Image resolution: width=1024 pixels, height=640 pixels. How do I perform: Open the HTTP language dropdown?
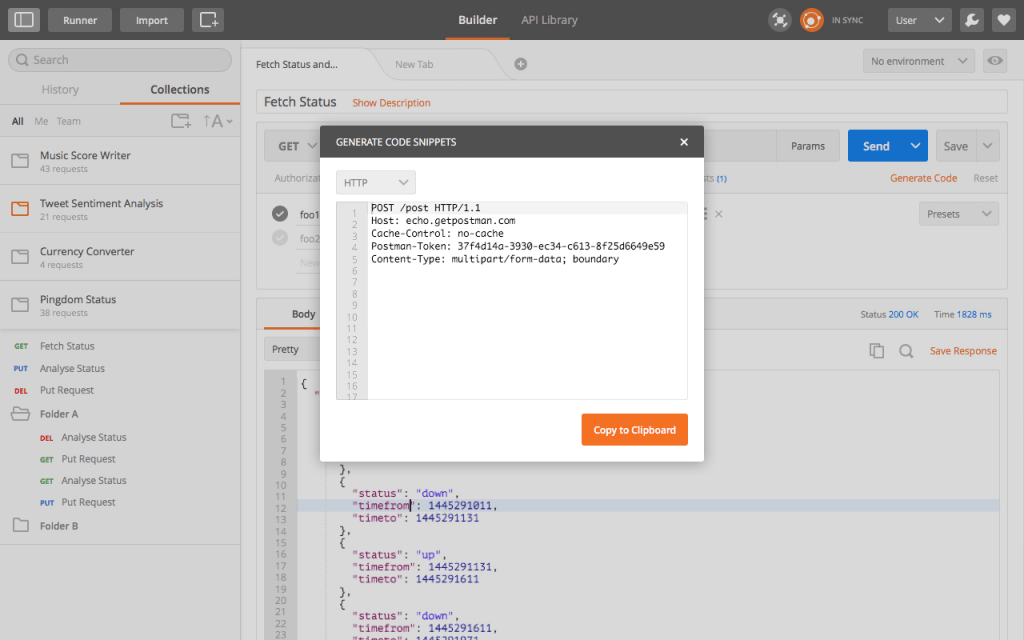point(375,182)
